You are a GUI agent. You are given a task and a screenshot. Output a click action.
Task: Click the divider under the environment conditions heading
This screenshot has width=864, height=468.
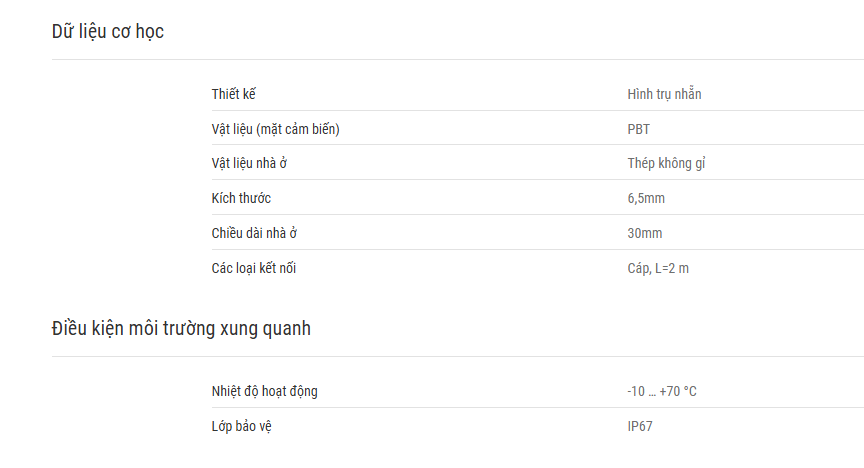[x=458, y=357]
